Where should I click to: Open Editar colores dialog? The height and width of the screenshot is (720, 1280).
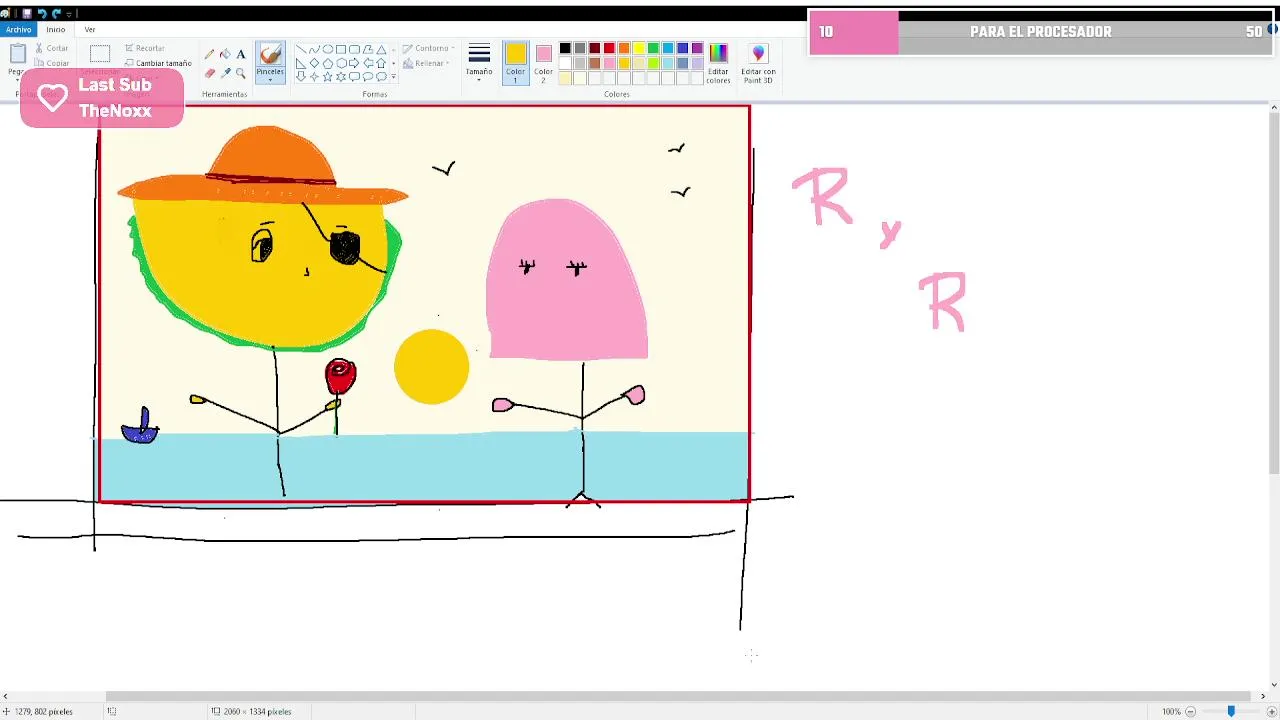(x=718, y=63)
